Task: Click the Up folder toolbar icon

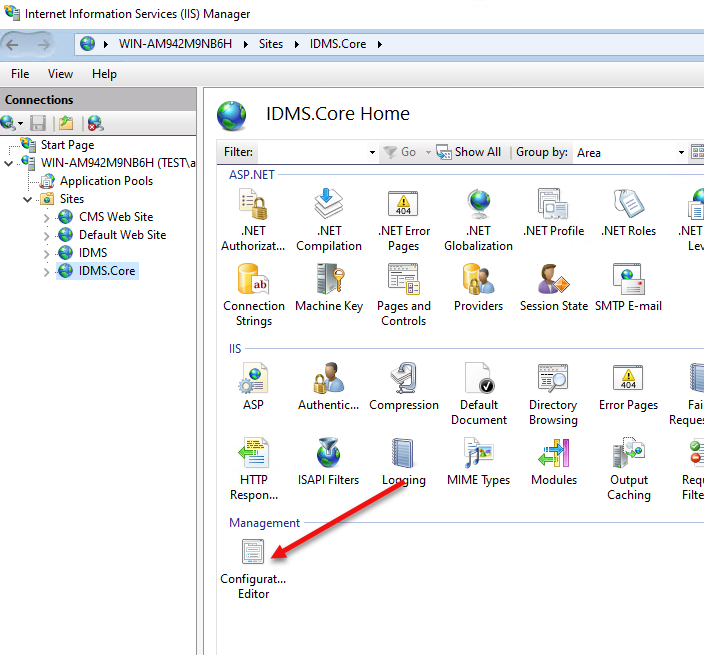Action: [66, 123]
